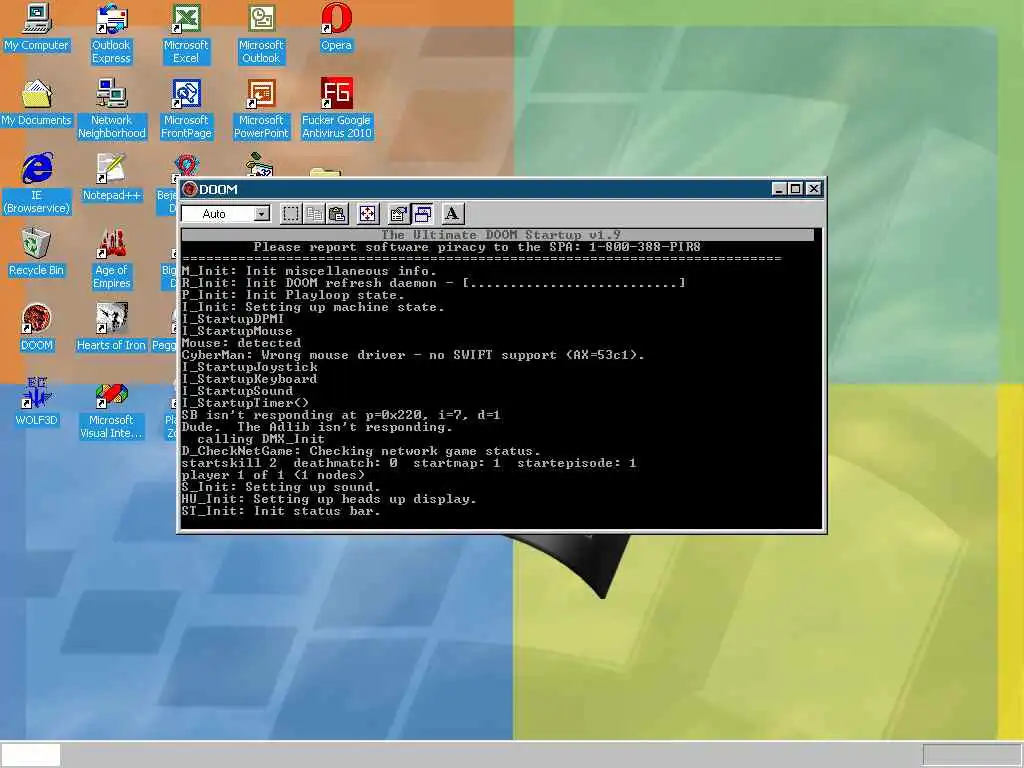Select the Microsoft PowerPoint desktop icon

pyautogui.click(x=261, y=109)
